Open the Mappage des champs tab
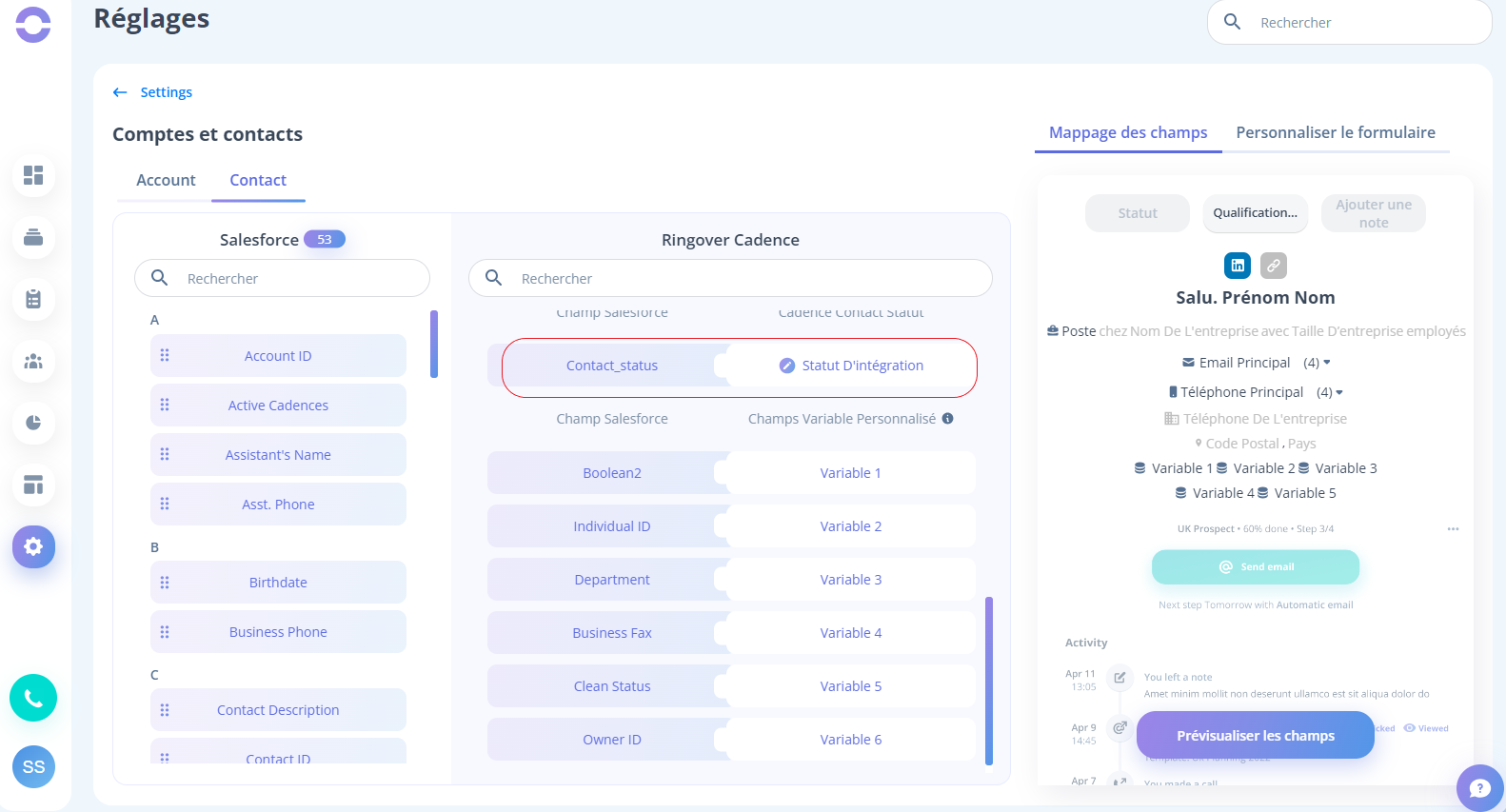The image size is (1506, 812). (1128, 132)
